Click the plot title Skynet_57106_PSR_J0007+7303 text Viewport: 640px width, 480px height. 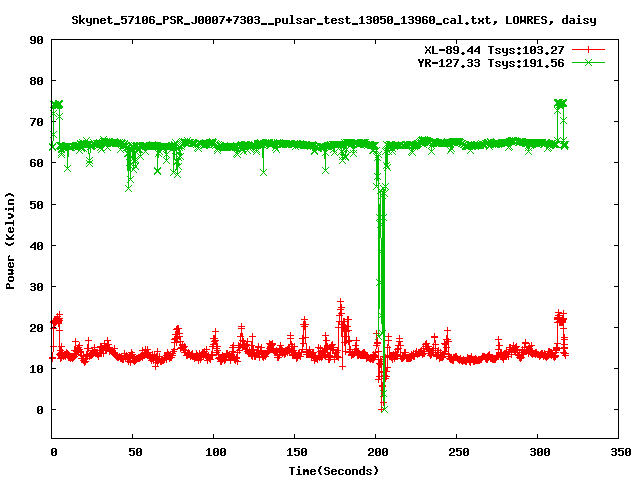pos(334,20)
